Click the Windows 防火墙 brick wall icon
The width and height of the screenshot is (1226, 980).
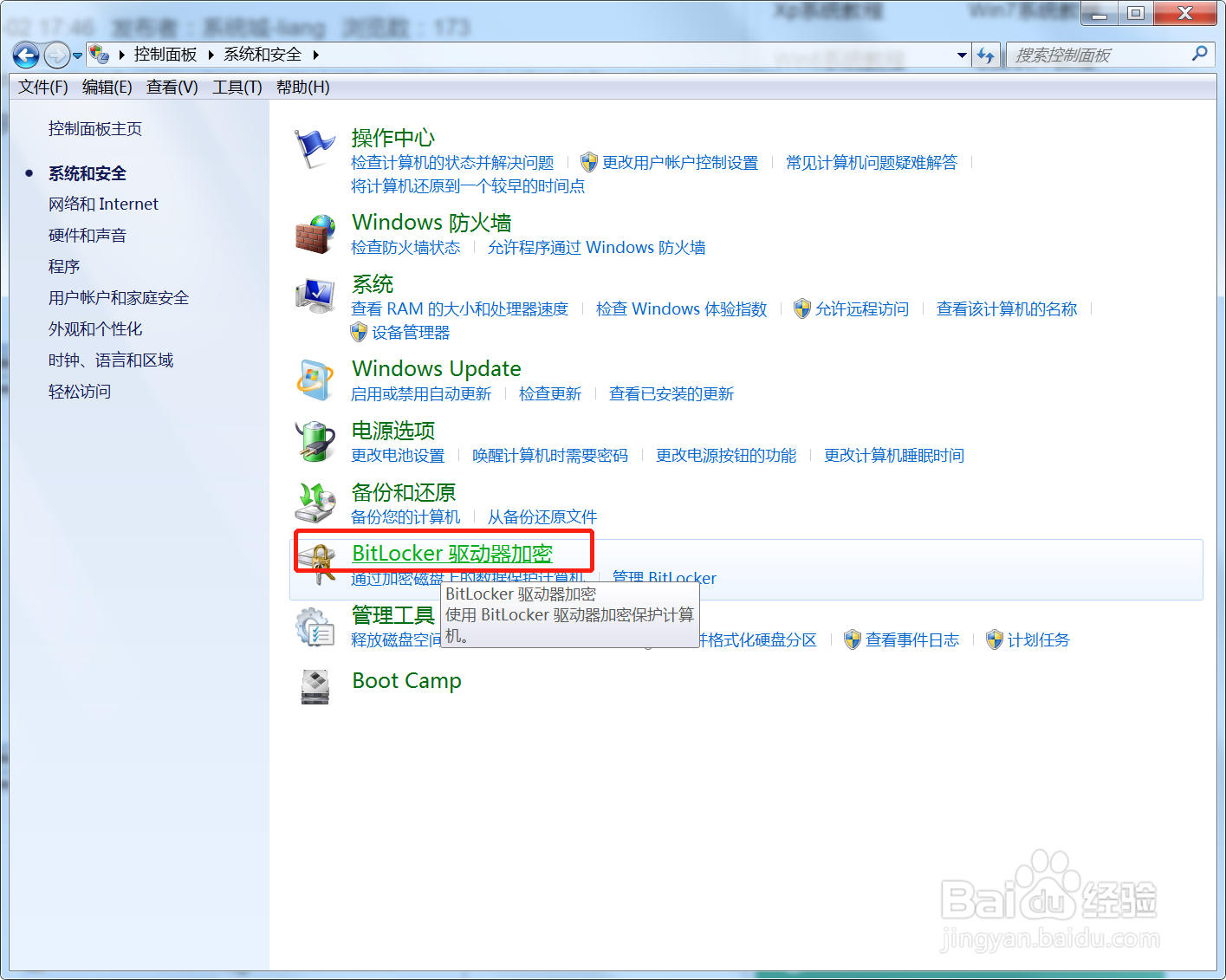(315, 234)
